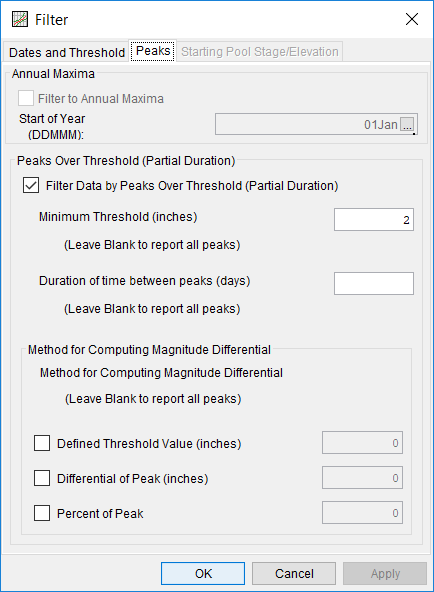Viewport: 434px width, 592px height.
Task: Confirm settings with the OK button
Action: tap(203, 574)
